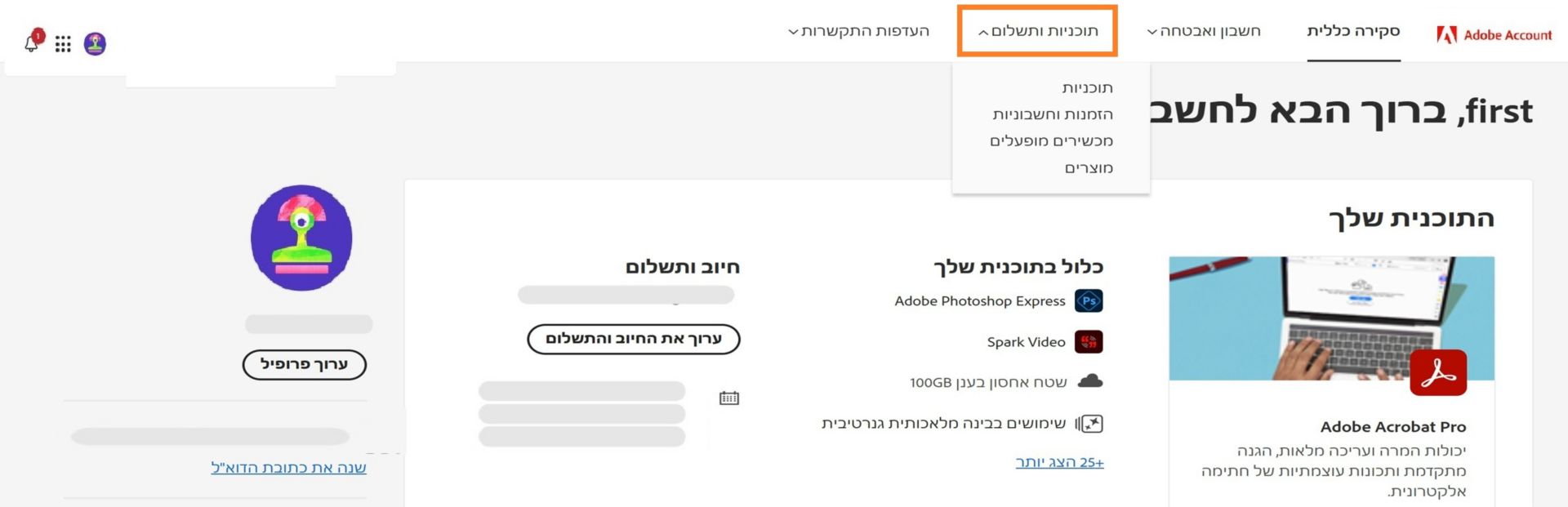
Task: Choose הזמנות וחשבוניות from the menu
Action: [1053, 114]
